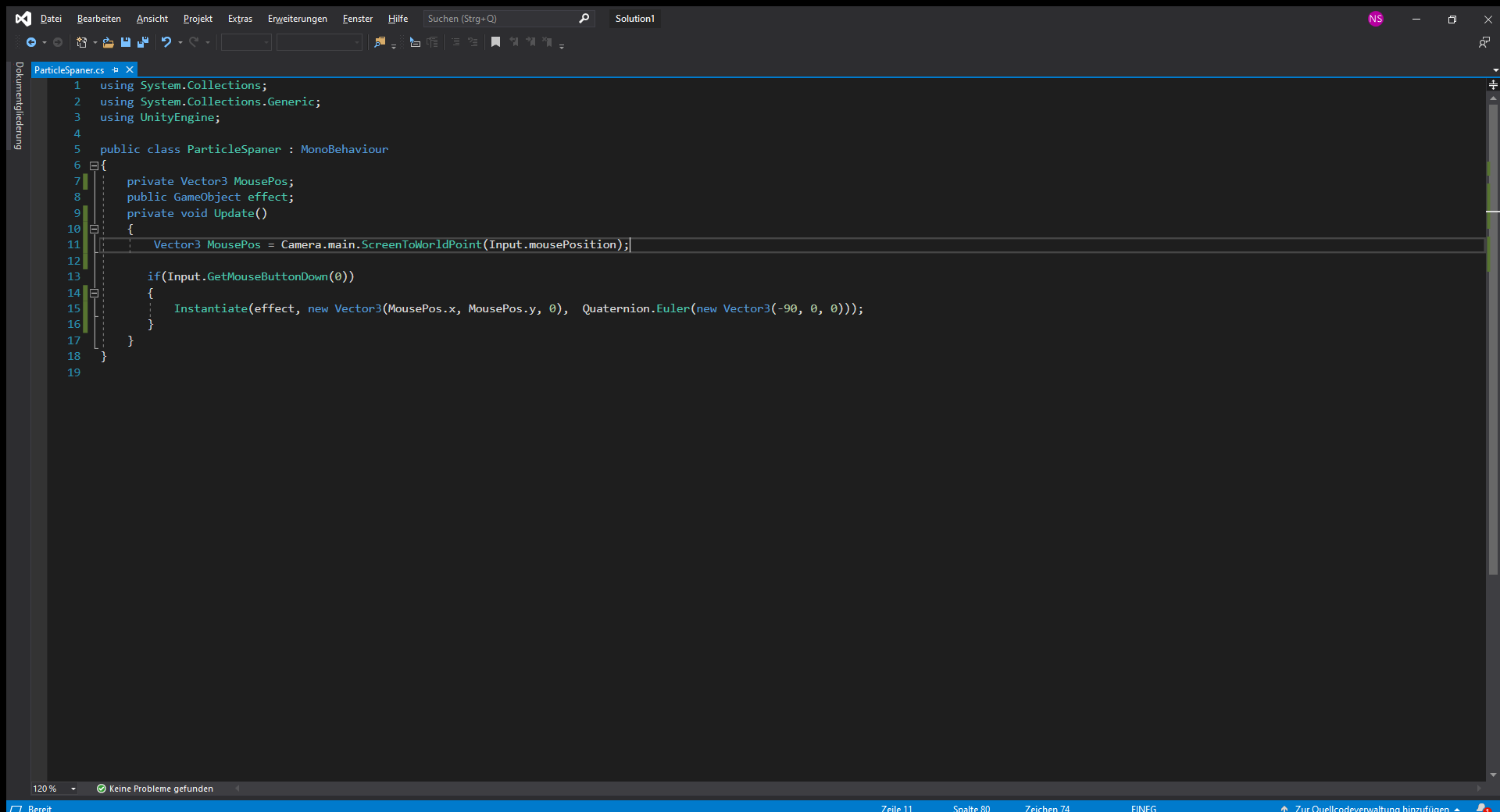Click the navigate forward arrow icon

pos(58,42)
